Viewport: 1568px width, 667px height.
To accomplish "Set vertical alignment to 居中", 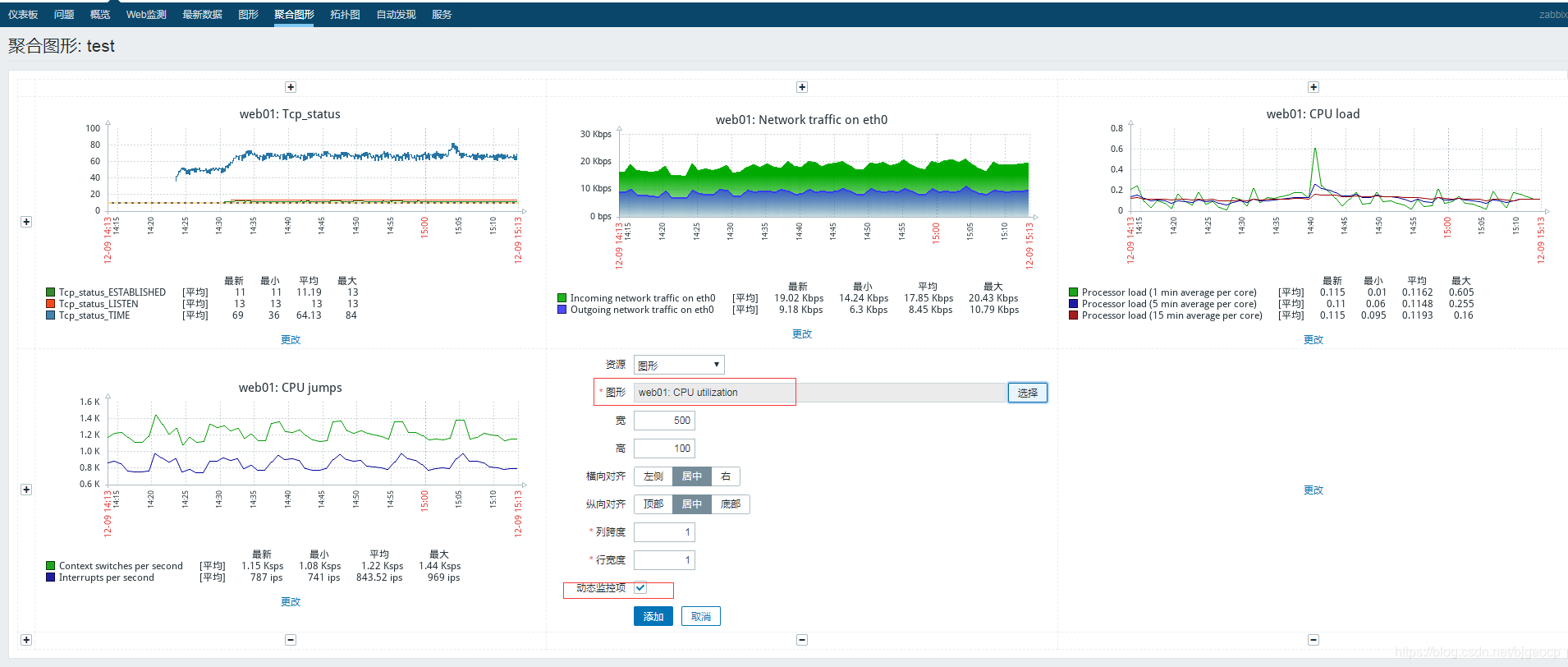I will [x=692, y=504].
